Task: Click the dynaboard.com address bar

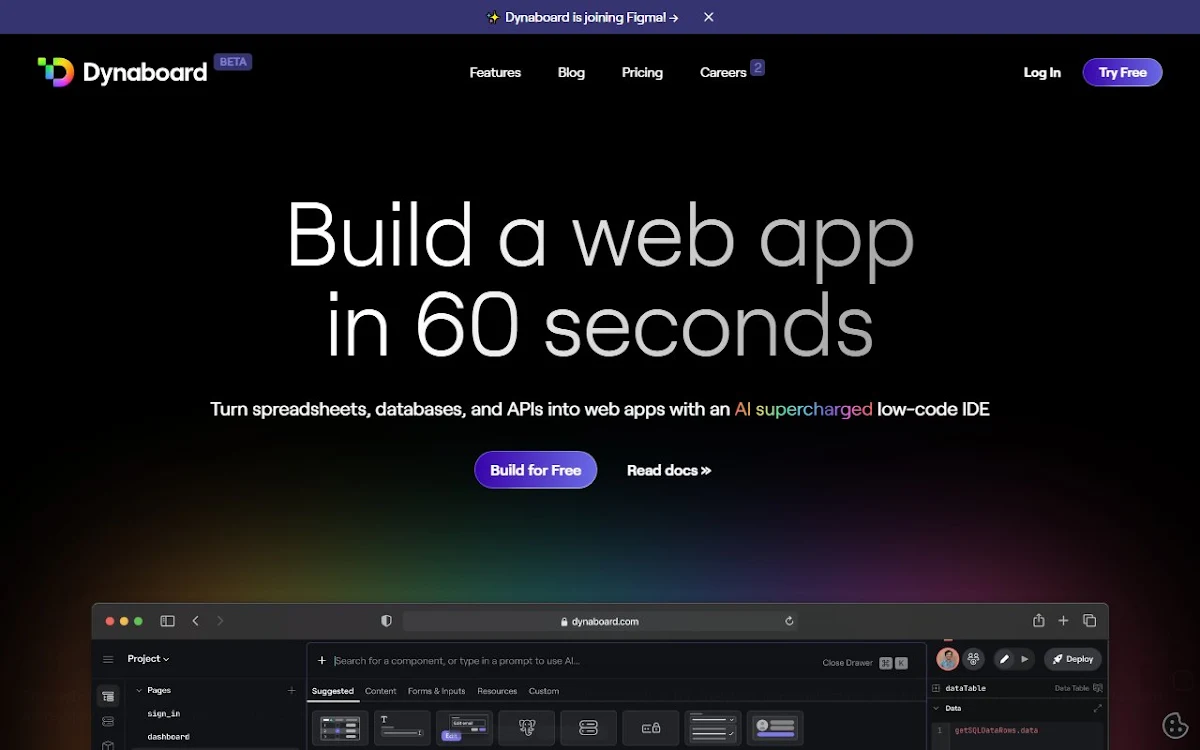Action: point(601,621)
